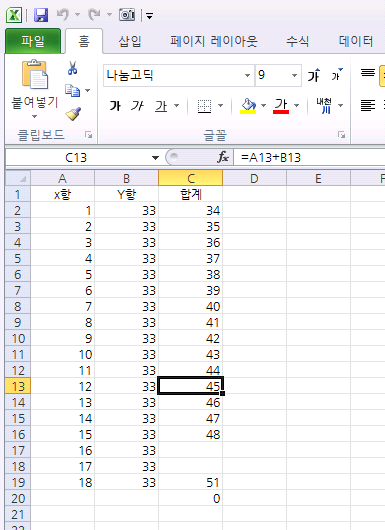Click the fx insert function button
The image size is (385, 530).
point(223,157)
